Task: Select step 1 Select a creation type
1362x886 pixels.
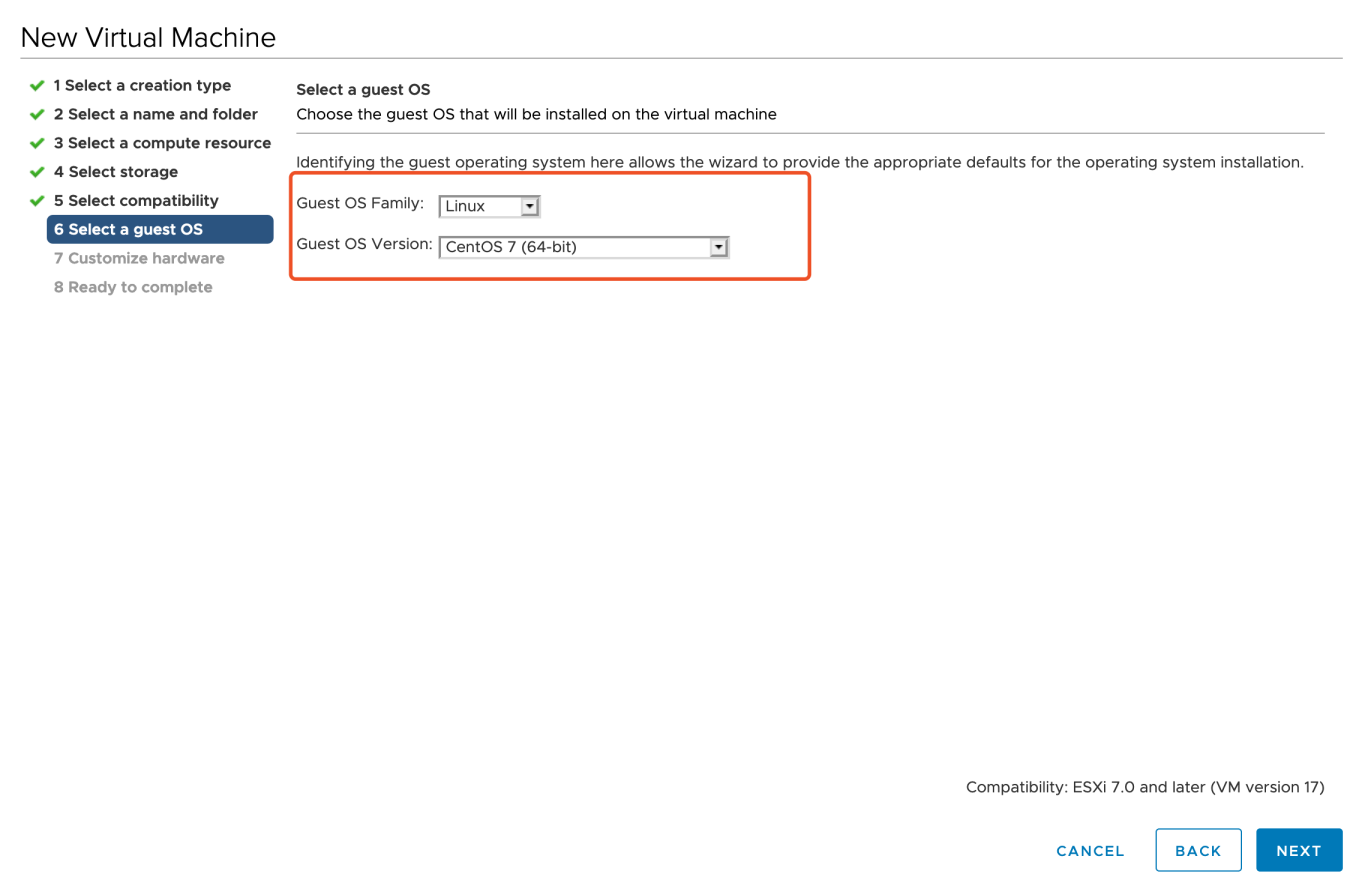Action: pyautogui.click(x=142, y=85)
